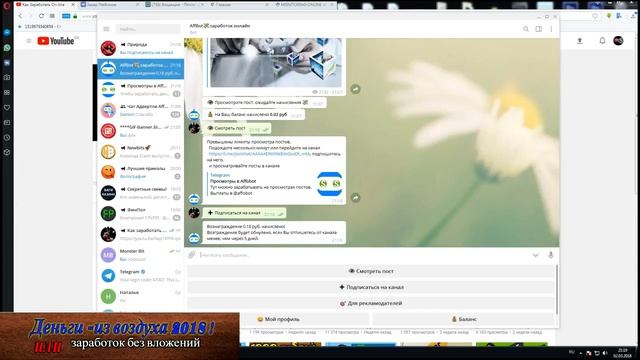The height and width of the screenshot is (360, 640).
Task: Click the Opera sidebar snapshot camera icon
Action: coord(7,78)
